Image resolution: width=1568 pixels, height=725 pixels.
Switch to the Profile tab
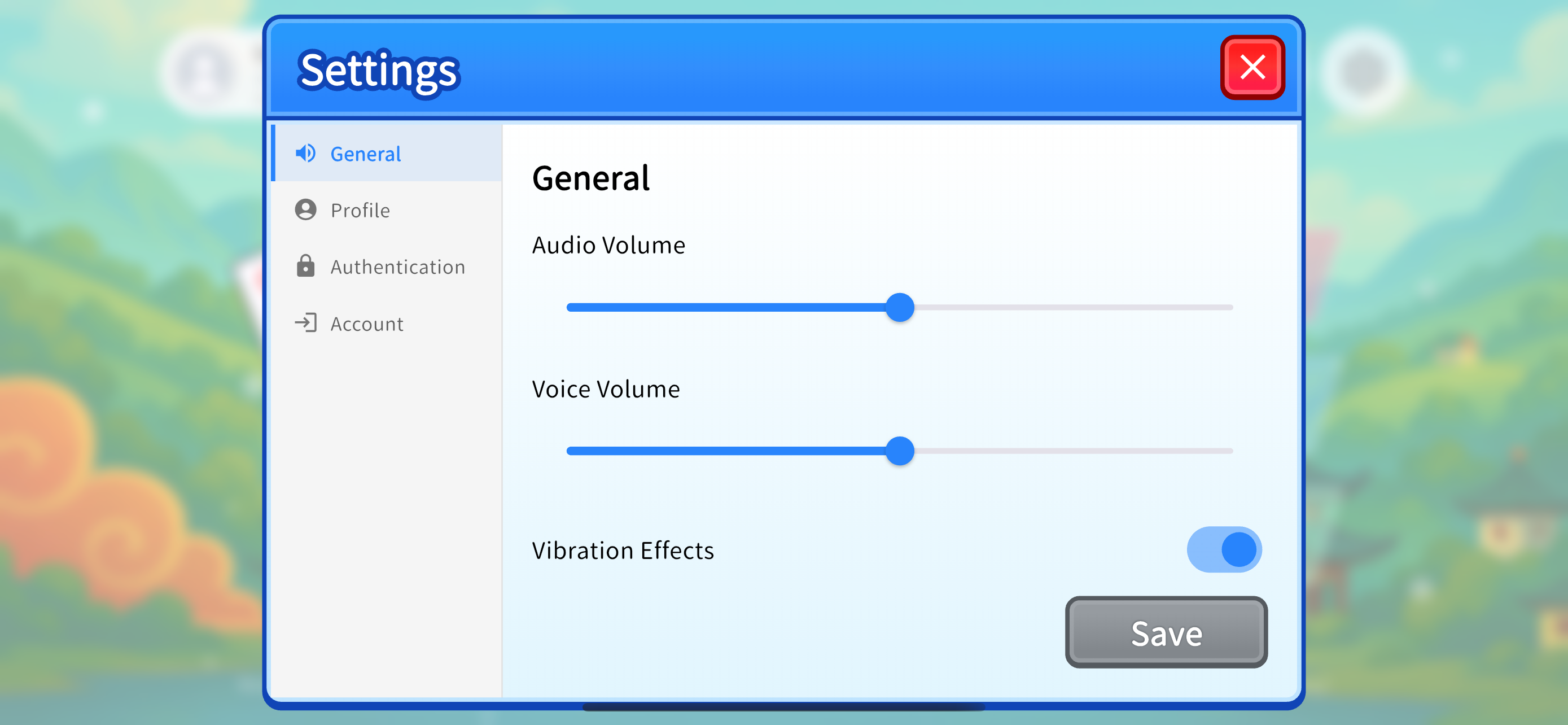coord(387,210)
